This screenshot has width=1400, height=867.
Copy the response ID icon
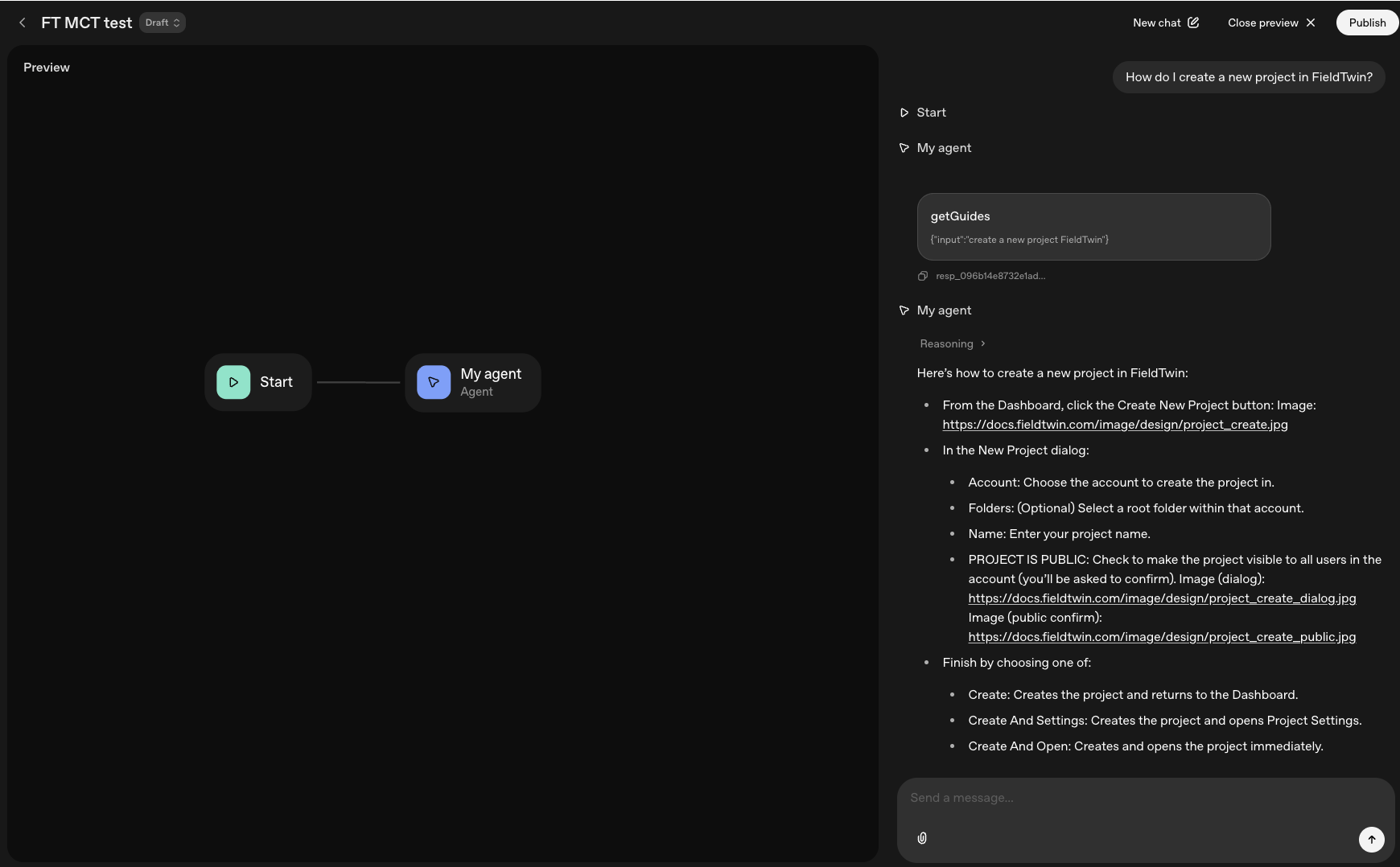tap(923, 276)
